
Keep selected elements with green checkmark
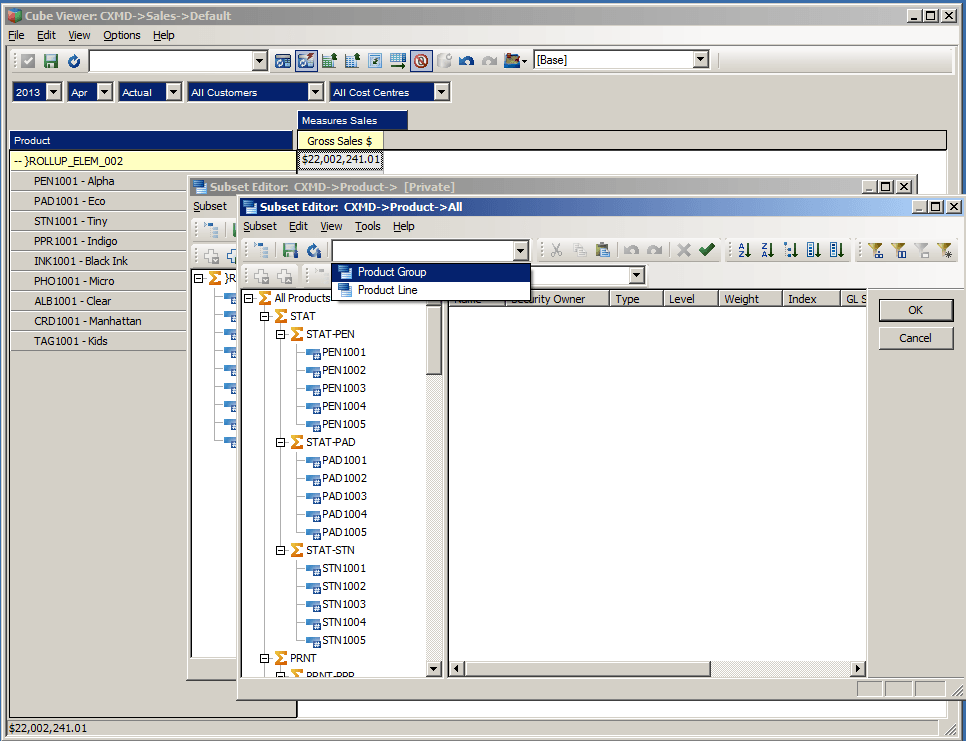pos(708,250)
